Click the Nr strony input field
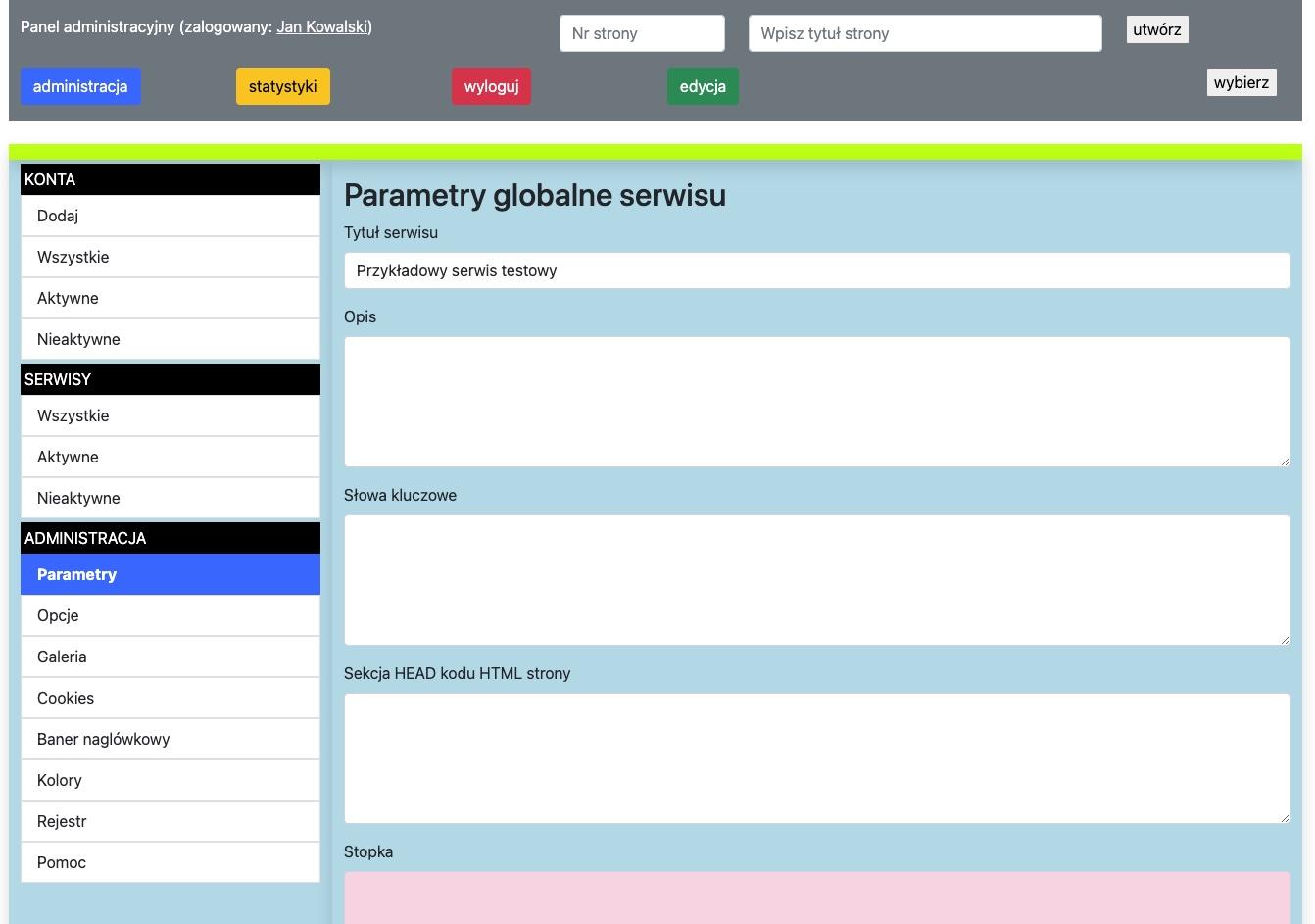Viewport: 1315px width, 924px height. click(x=641, y=33)
